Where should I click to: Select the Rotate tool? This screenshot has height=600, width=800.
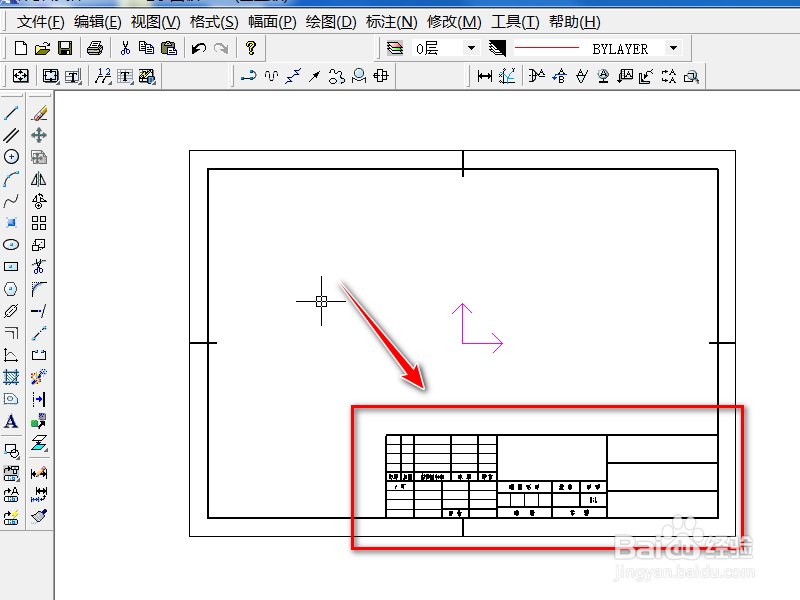[39, 201]
